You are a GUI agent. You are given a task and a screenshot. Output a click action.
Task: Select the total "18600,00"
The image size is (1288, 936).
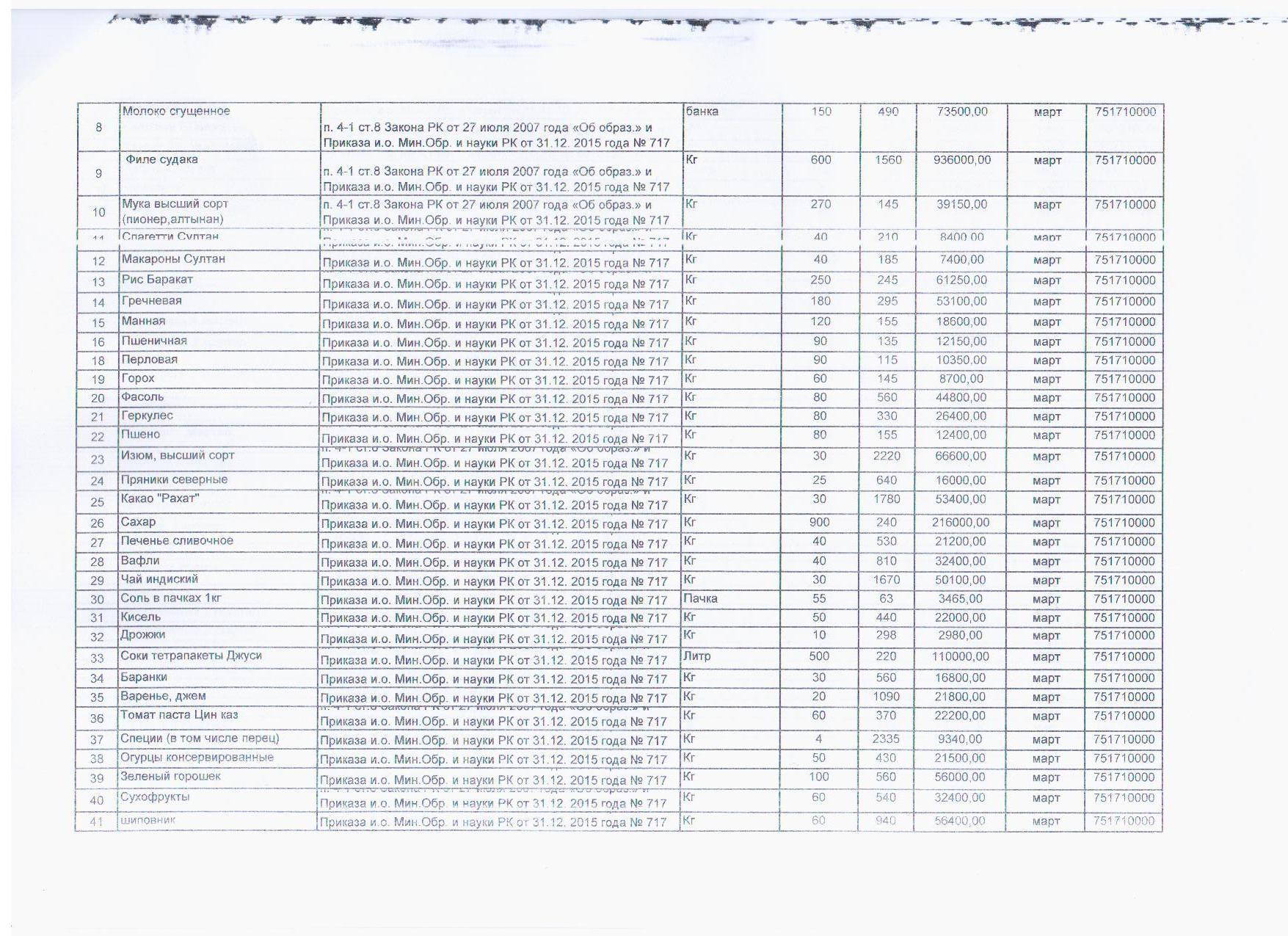click(x=961, y=322)
